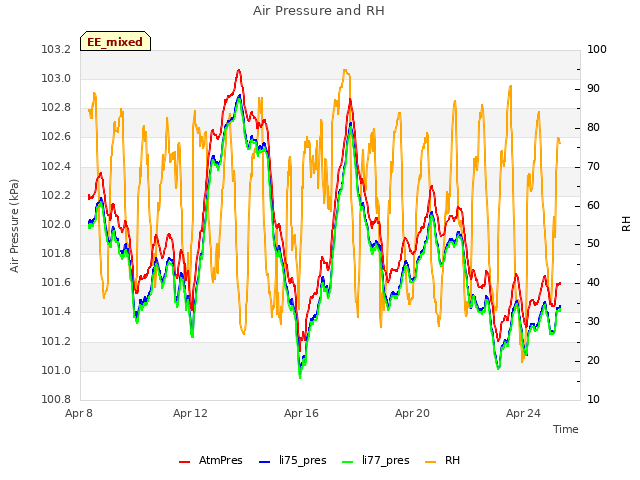The image size is (640, 480).
Task: Click the green li77_pres legend swatch
Action: pos(348,462)
